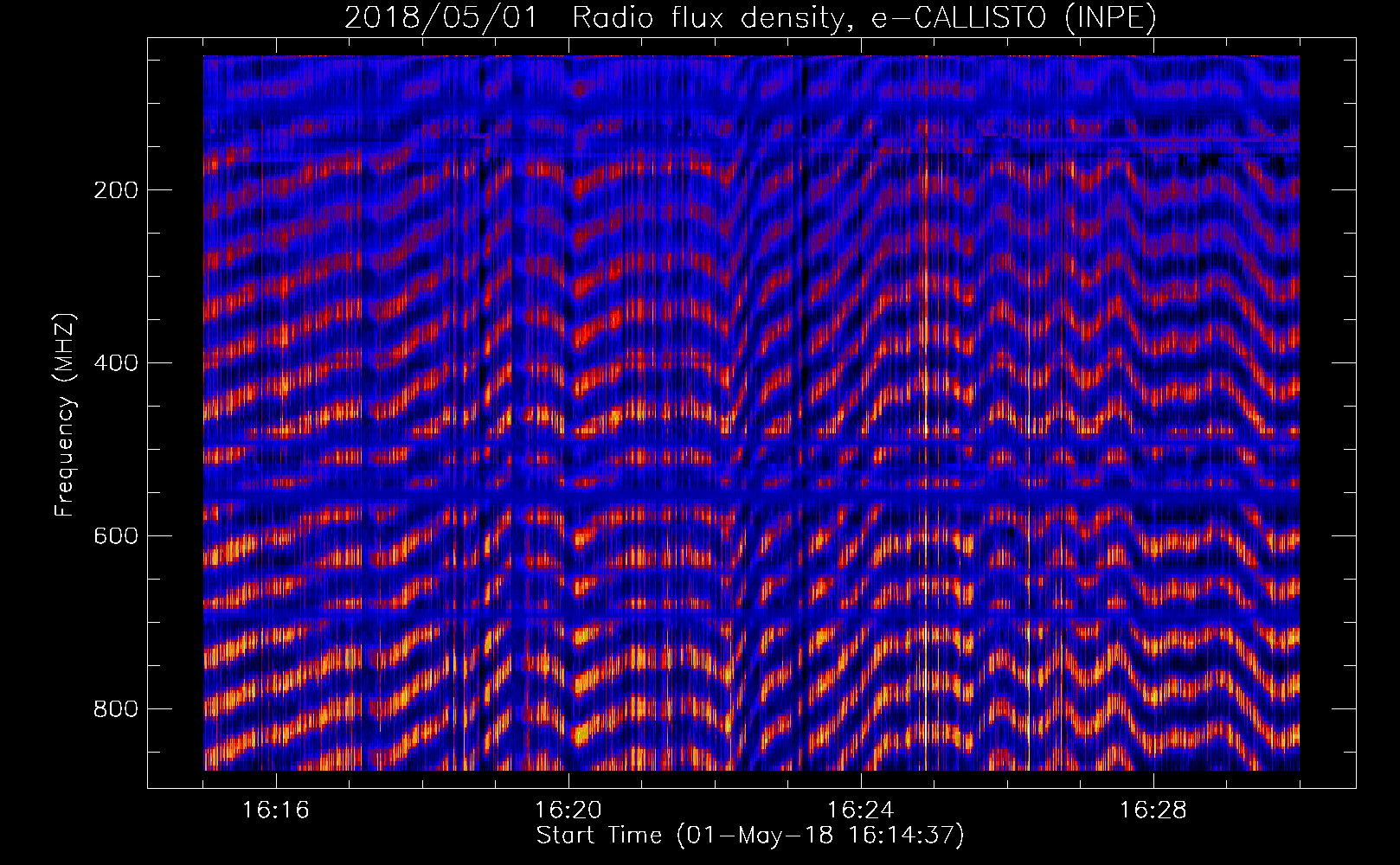The width and height of the screenshot is (1400, 865).
Task: Click the plot title 'Radio flux density, e-CALLISTO (INPE)'
Action: [x=864, y=18]
